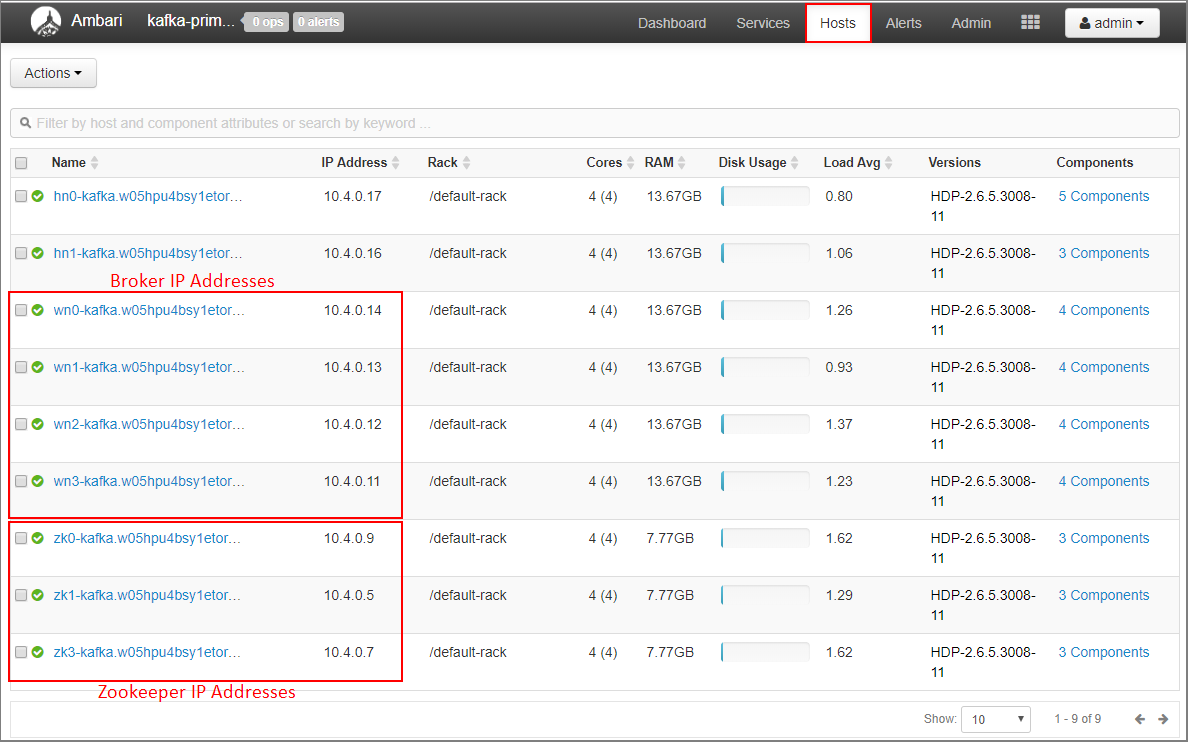
Task: Switch to the Dashboard tab
Action: [671, 22]
